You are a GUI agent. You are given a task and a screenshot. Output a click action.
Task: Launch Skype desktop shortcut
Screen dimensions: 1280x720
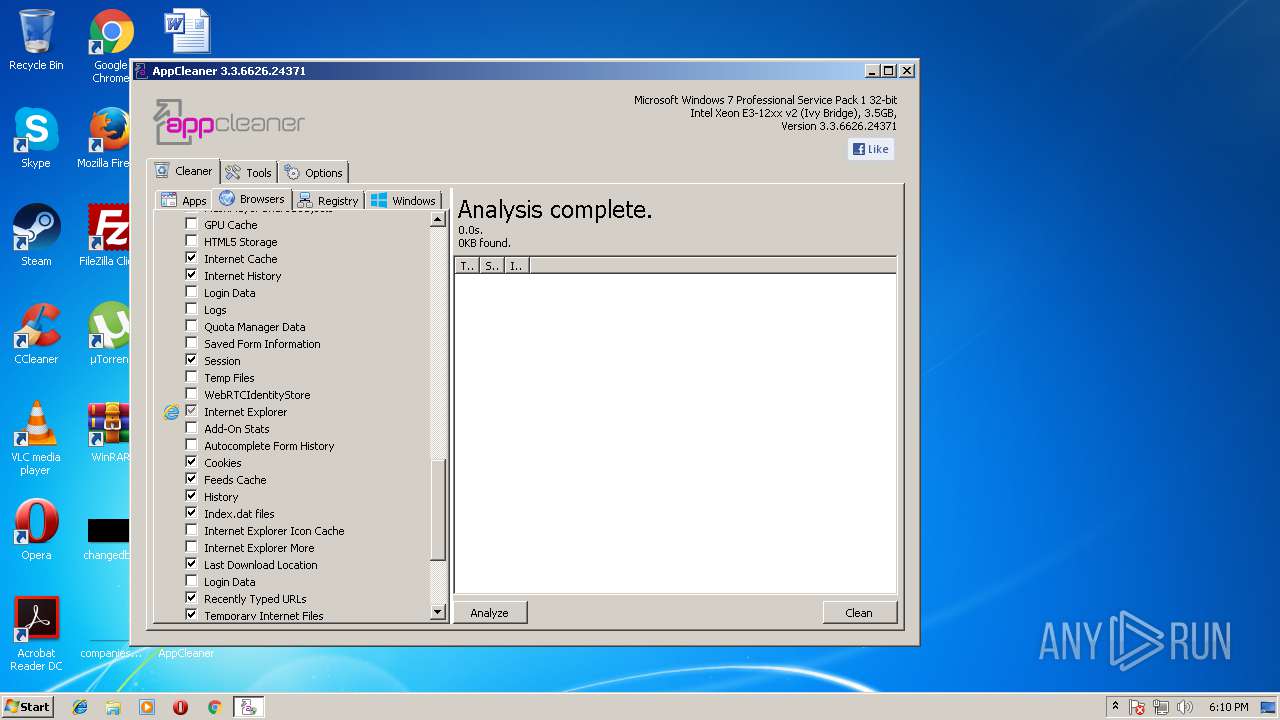[x=36, y=138]
